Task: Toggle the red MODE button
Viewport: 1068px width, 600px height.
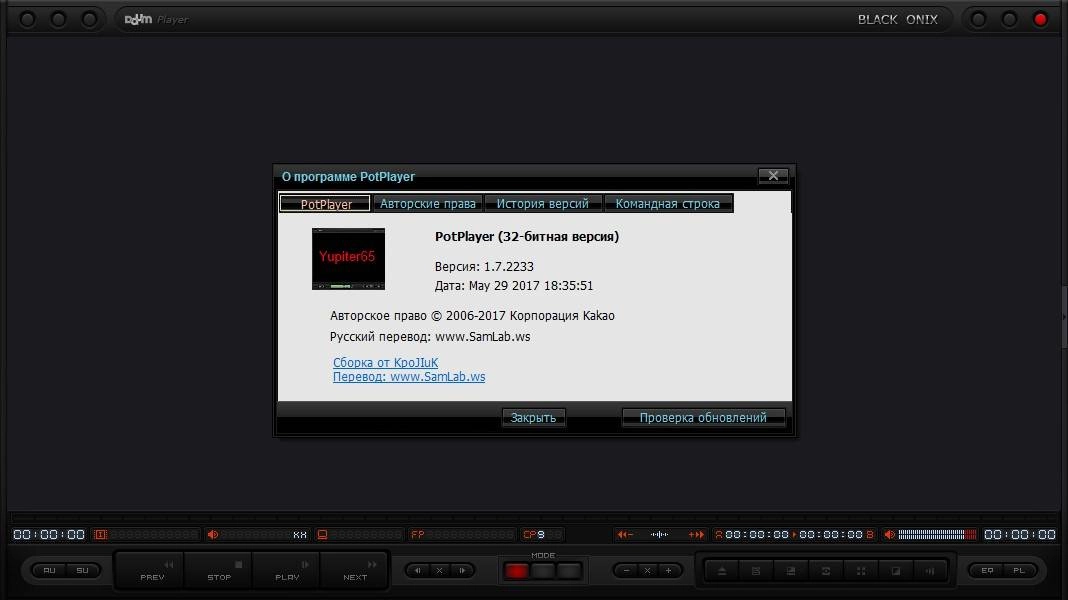Action: click(516, 571)
